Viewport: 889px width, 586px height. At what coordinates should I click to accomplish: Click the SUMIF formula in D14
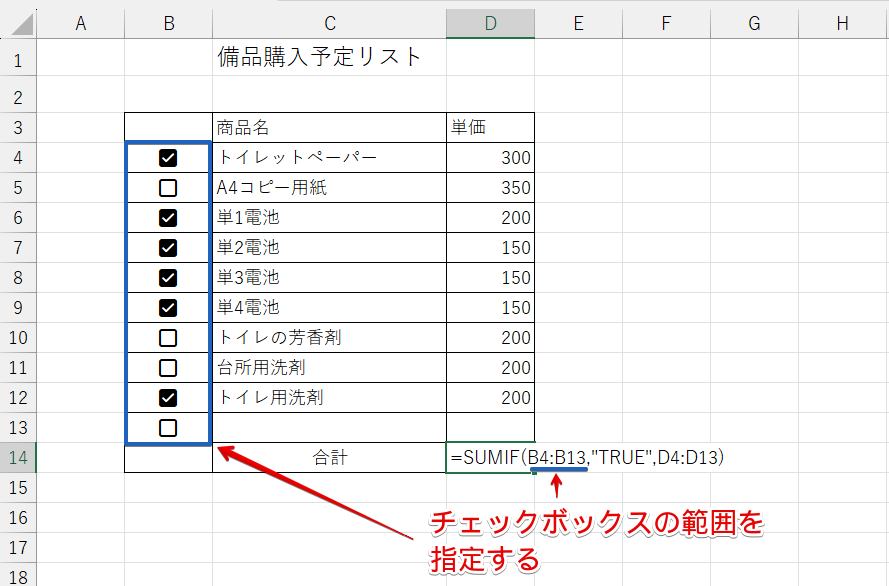pyautogui.click(x=587, y=457)
